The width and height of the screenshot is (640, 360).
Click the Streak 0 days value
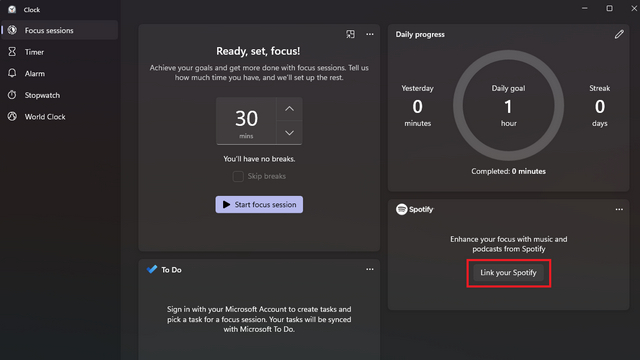[600, 106]
